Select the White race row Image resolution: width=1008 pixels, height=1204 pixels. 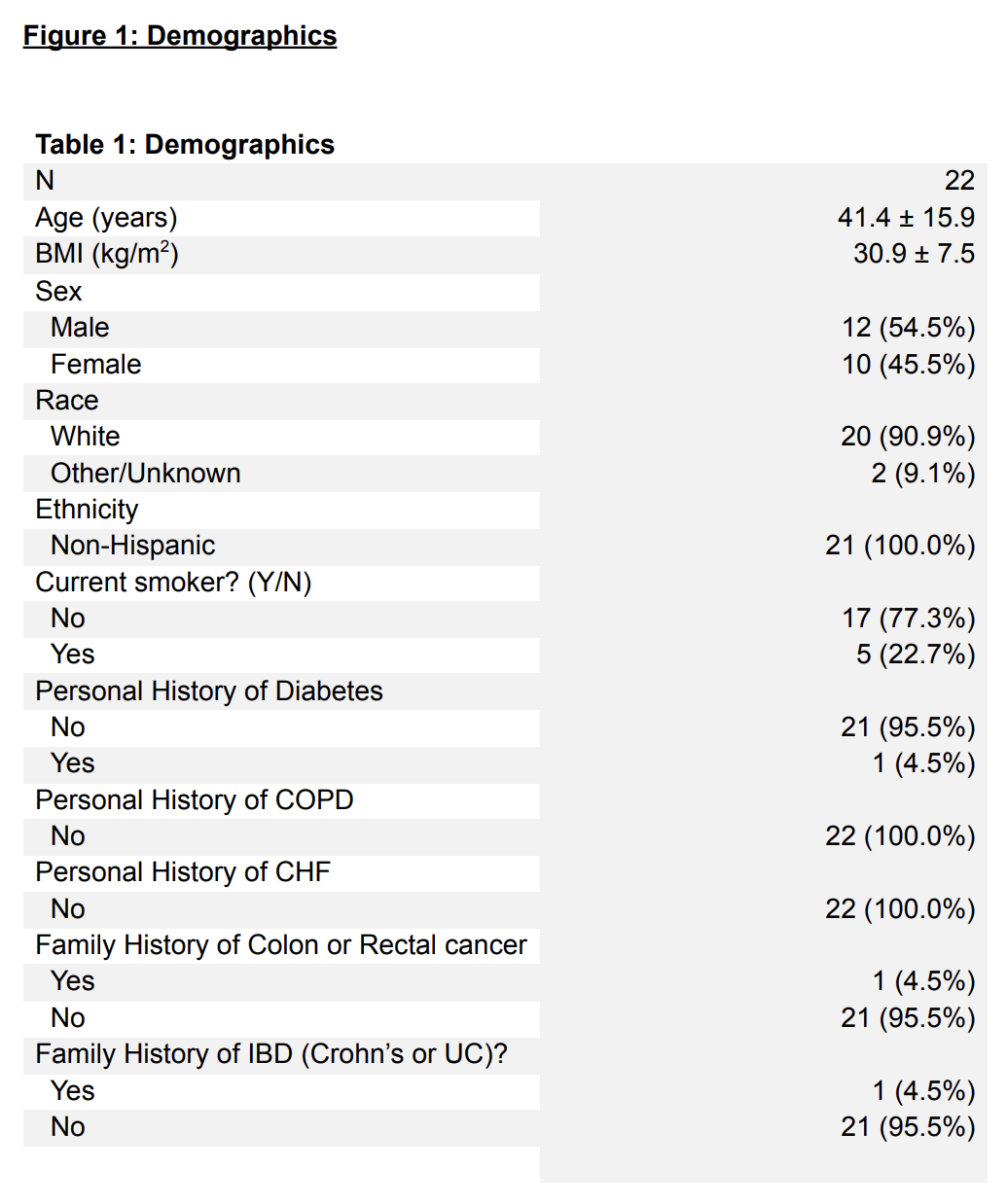pyautogui.click(x=86, y=437)
